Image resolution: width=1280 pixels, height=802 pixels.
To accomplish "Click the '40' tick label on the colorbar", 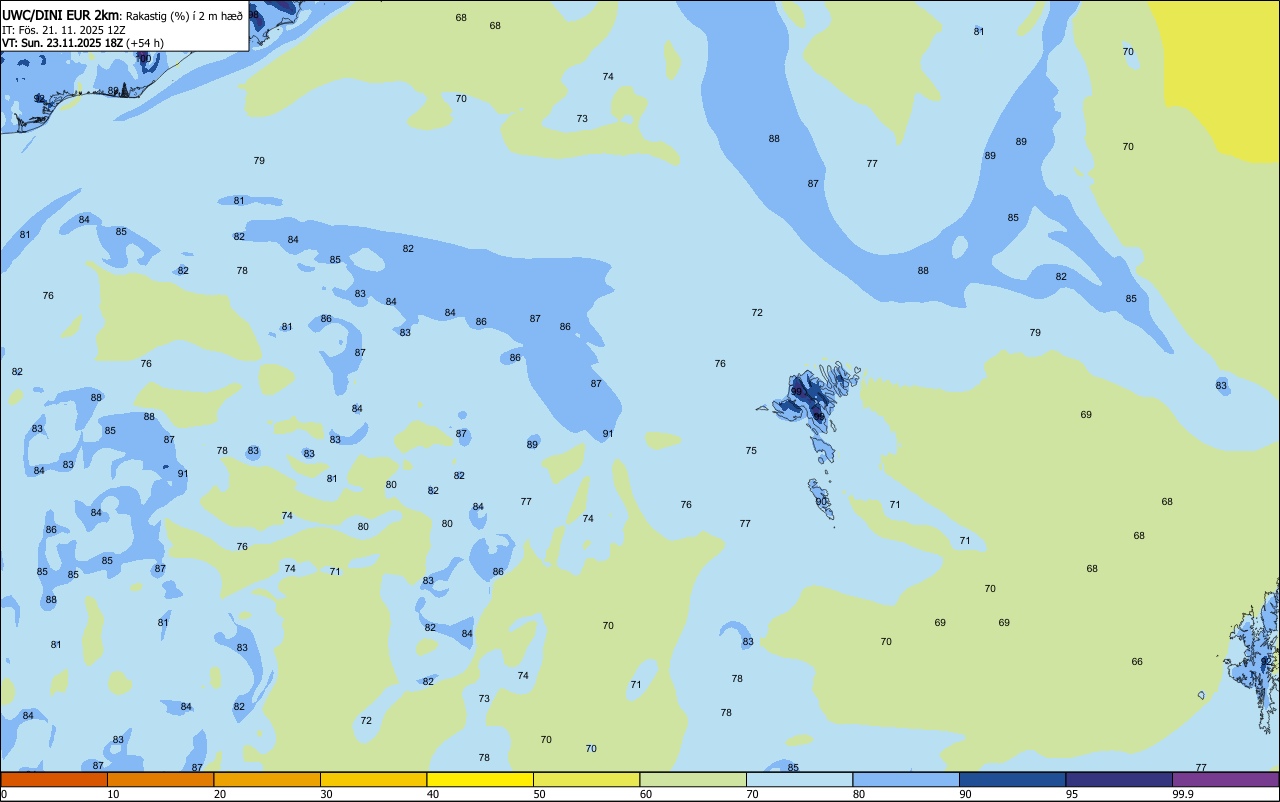I will (x=433, y=794).
